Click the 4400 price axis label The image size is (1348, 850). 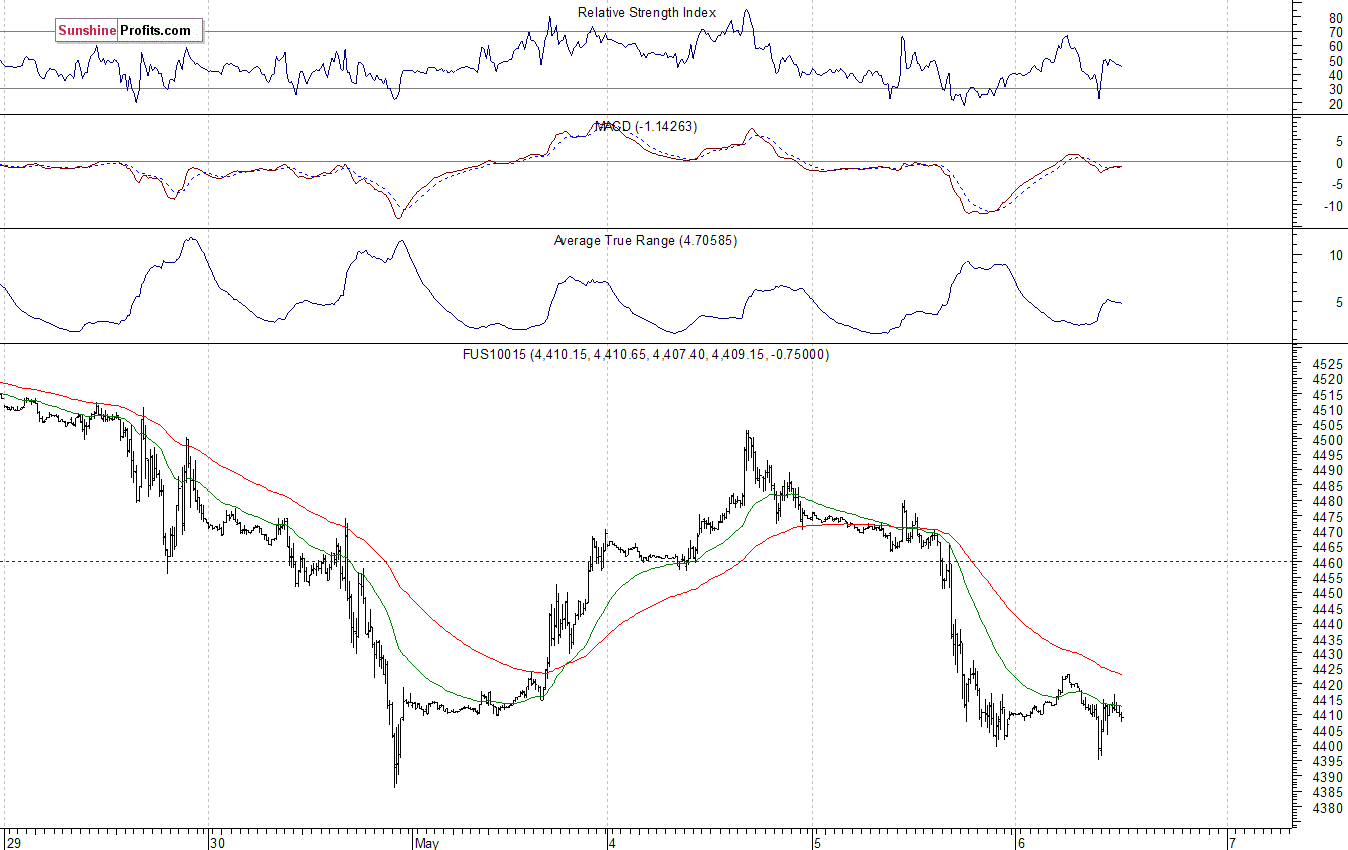pyautogui.click(x=1327, y=747)
